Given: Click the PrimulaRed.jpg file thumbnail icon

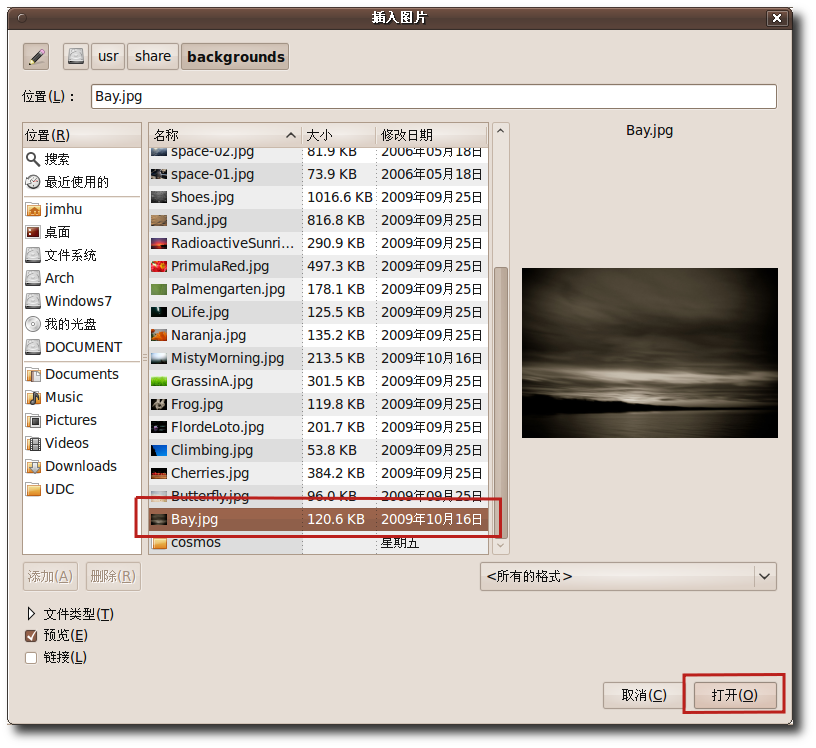Looking at the screenshot, I should click(159, 266).
